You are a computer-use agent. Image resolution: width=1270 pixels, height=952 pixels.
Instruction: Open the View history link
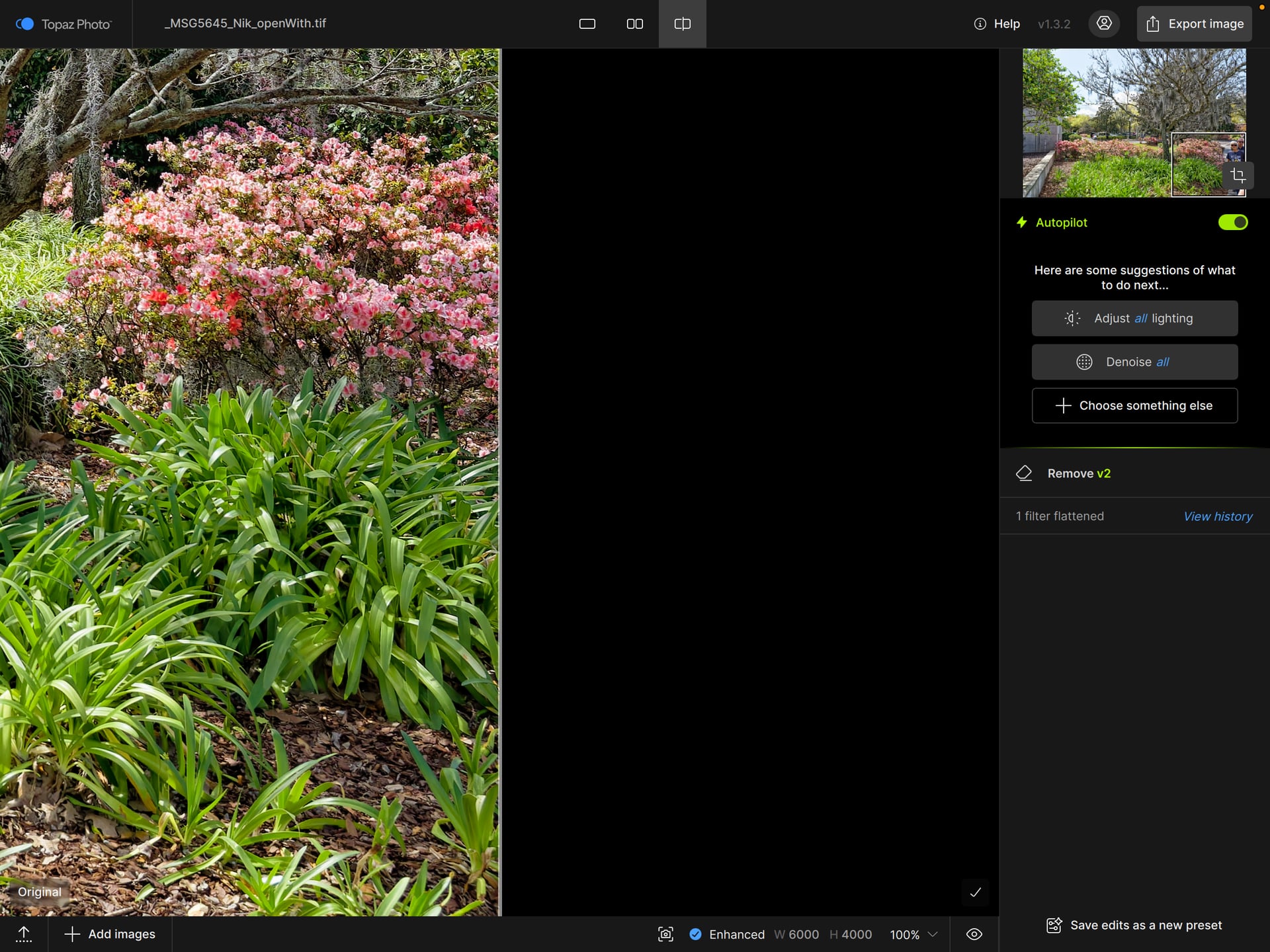(1217, 516)
